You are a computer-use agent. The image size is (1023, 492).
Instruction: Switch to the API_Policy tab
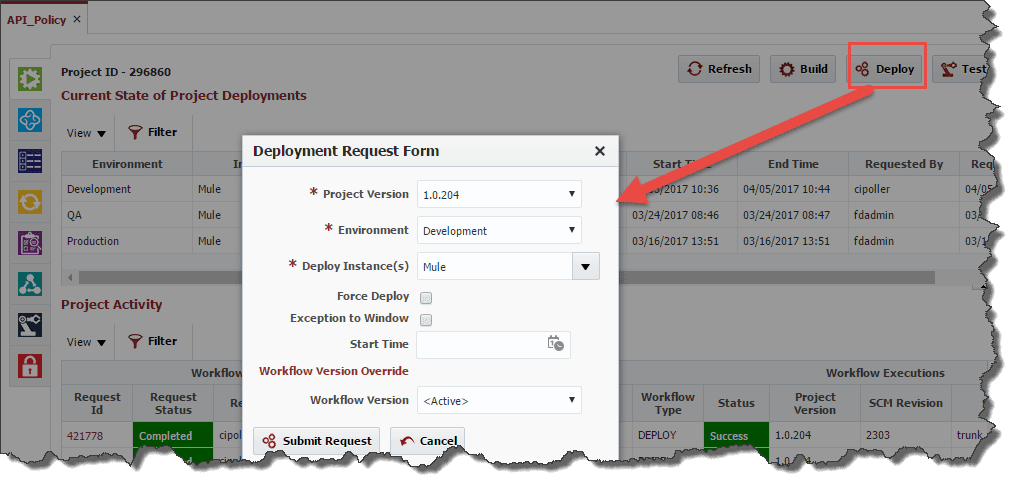(37, 19)
